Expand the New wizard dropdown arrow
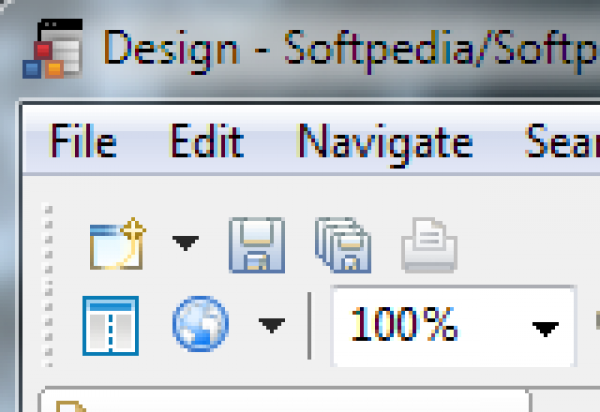 185,243
